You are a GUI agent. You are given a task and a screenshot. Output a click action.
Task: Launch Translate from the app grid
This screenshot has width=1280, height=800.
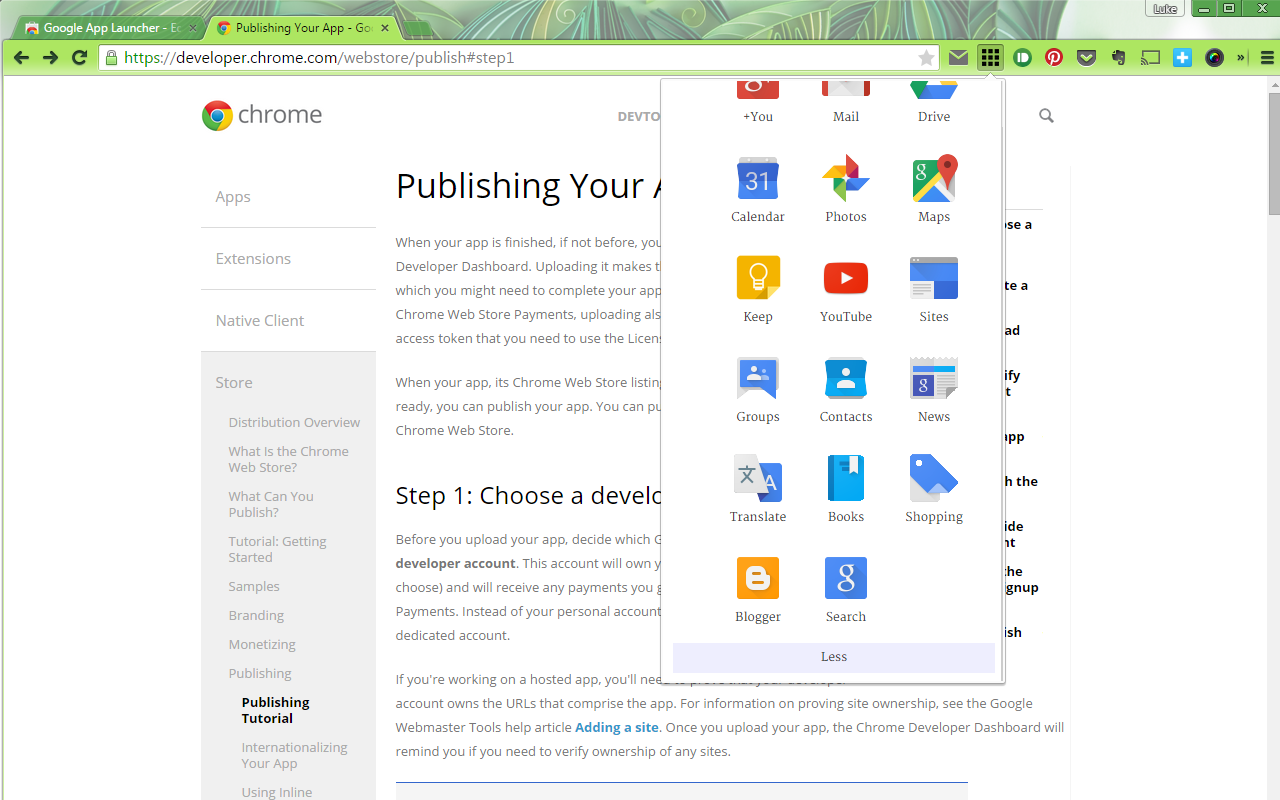pos(758,490)
